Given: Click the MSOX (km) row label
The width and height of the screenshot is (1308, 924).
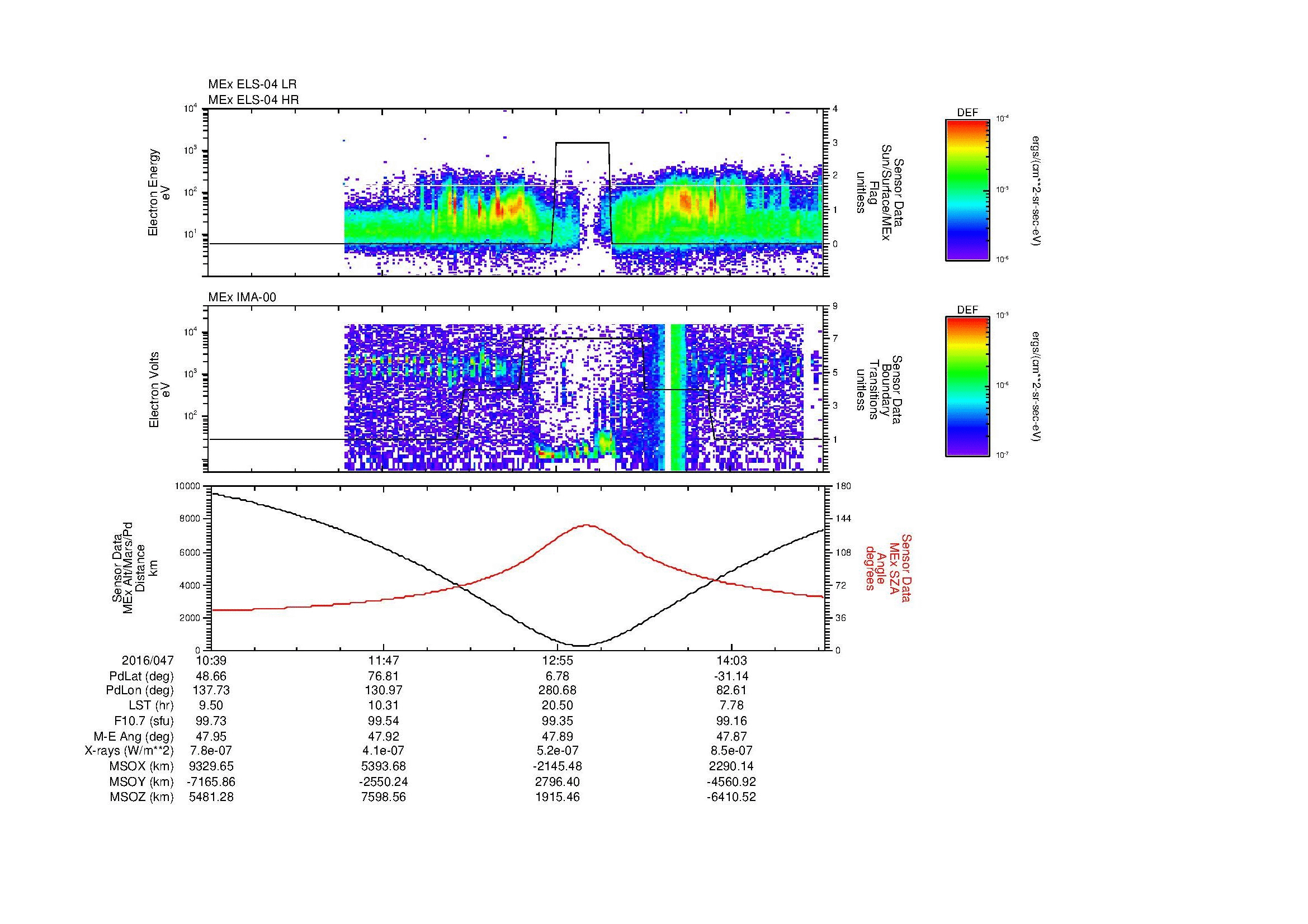Looking at the screenshot, I should 142,766.
